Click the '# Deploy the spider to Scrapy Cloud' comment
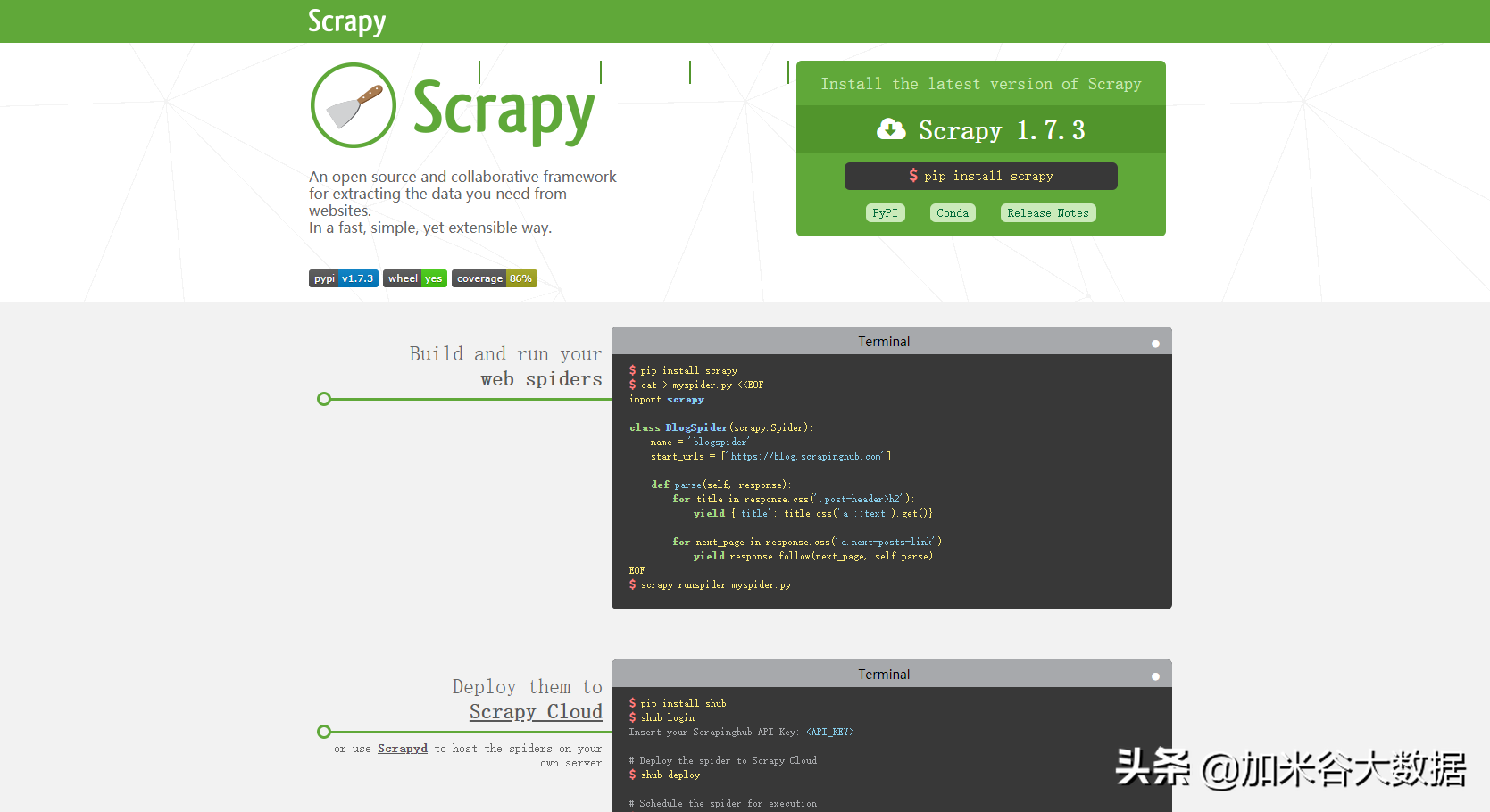Screen dimensions: 1490x812 coord(723,761)
